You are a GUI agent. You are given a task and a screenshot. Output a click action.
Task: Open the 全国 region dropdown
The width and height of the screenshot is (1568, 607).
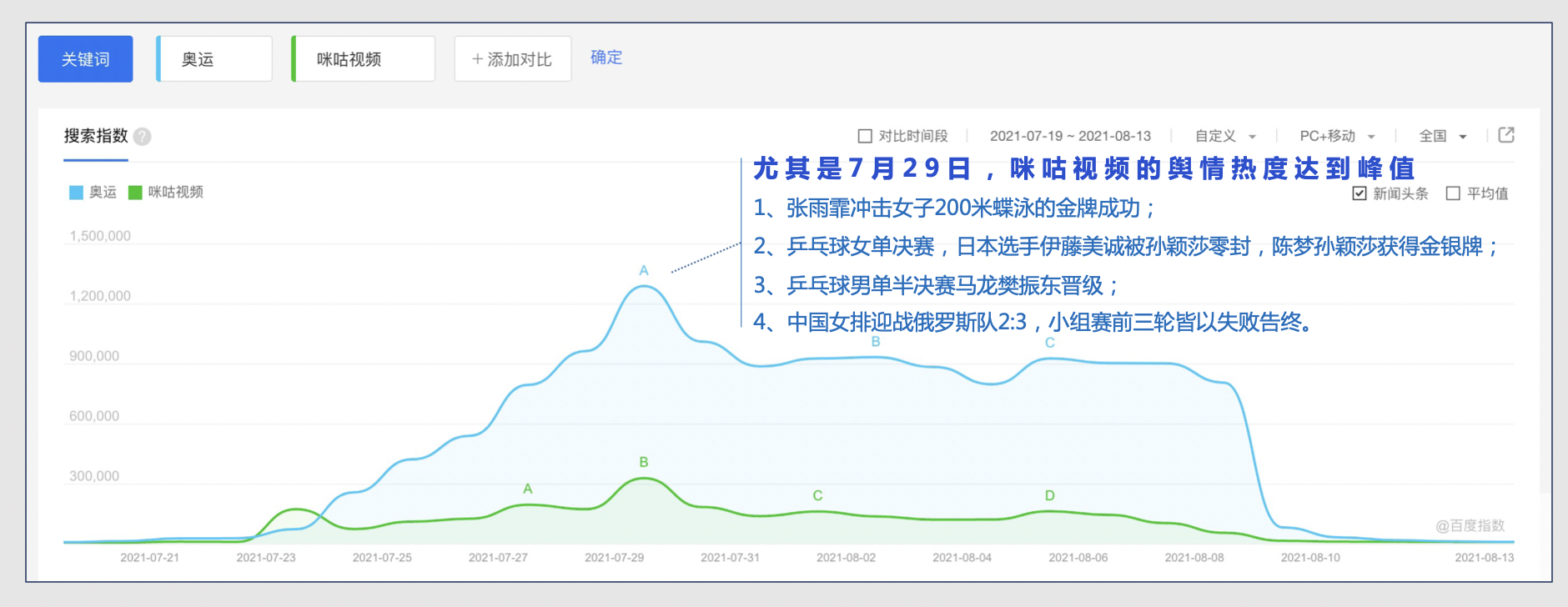coord(1442,136)
